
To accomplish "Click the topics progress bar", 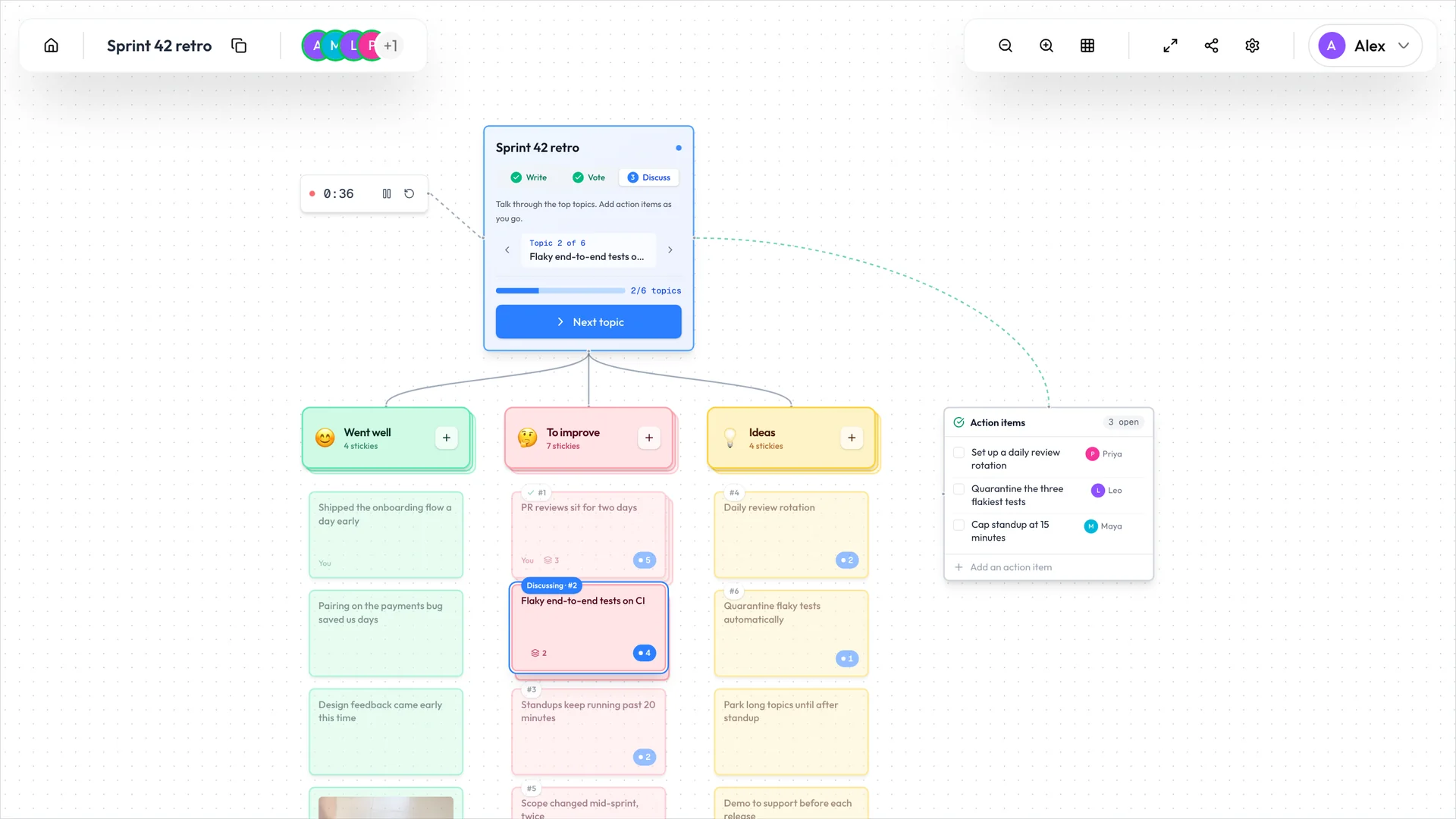I will point(560,290).
